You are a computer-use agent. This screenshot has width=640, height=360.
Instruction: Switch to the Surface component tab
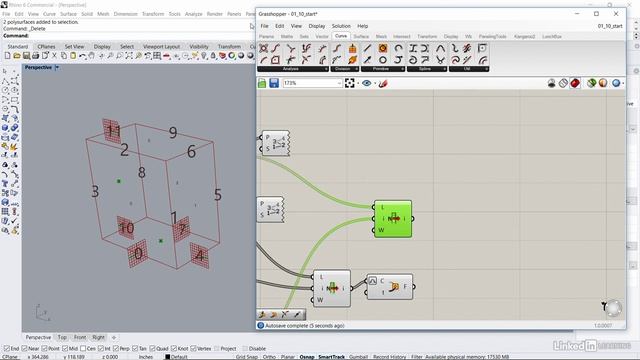tap(361, 36)
